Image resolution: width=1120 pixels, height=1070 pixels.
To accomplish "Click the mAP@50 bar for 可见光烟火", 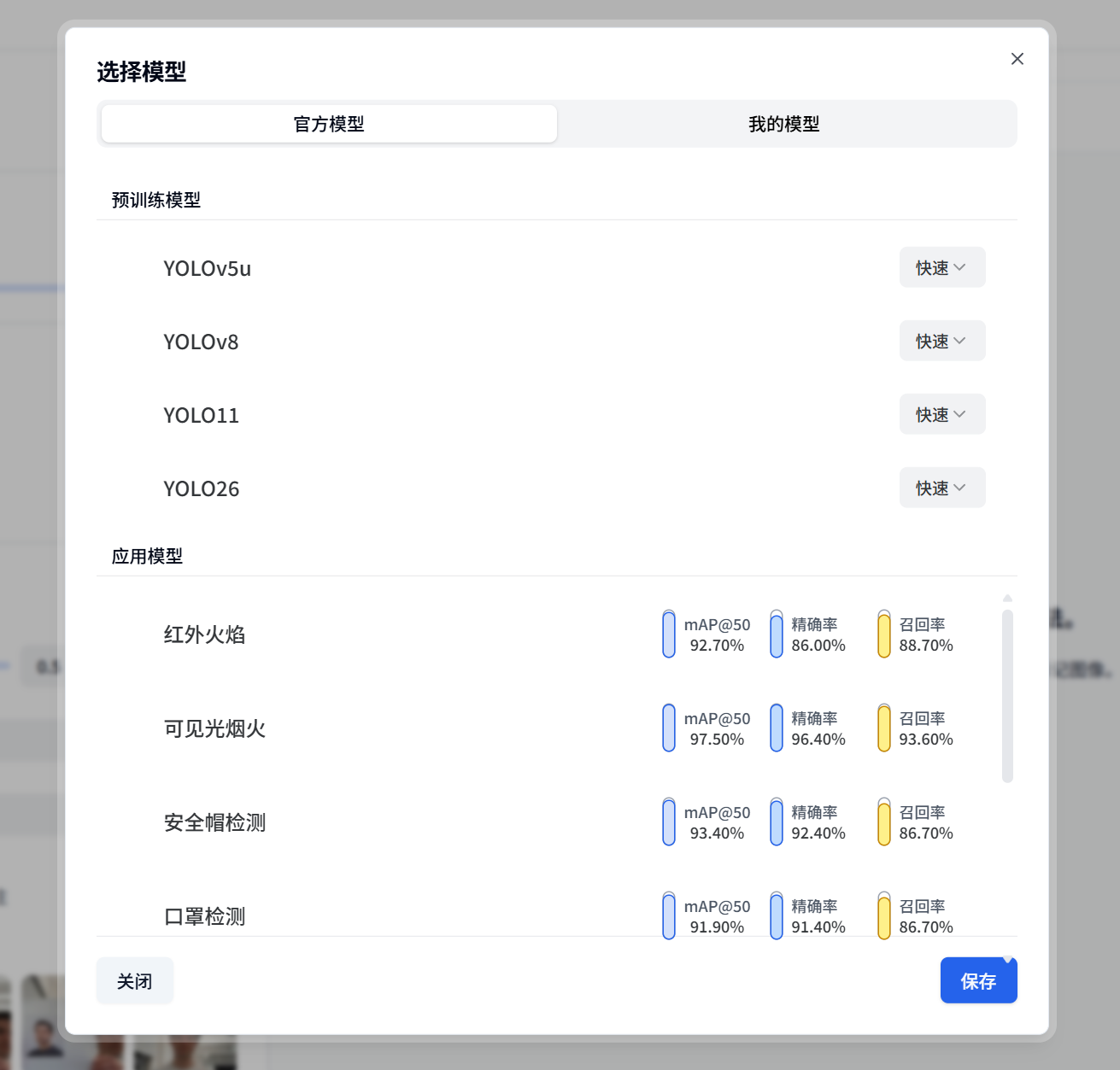I will (669, 728).
